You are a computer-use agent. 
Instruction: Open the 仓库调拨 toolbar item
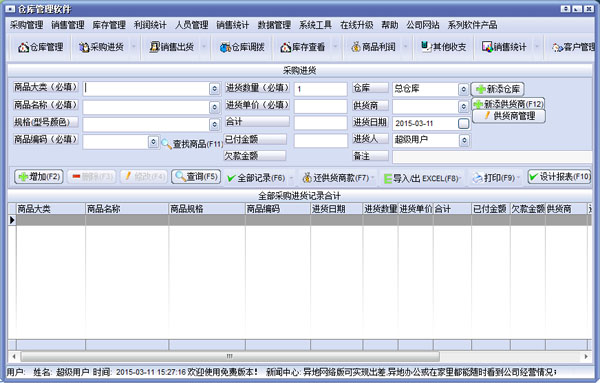(x=242, y=47)
